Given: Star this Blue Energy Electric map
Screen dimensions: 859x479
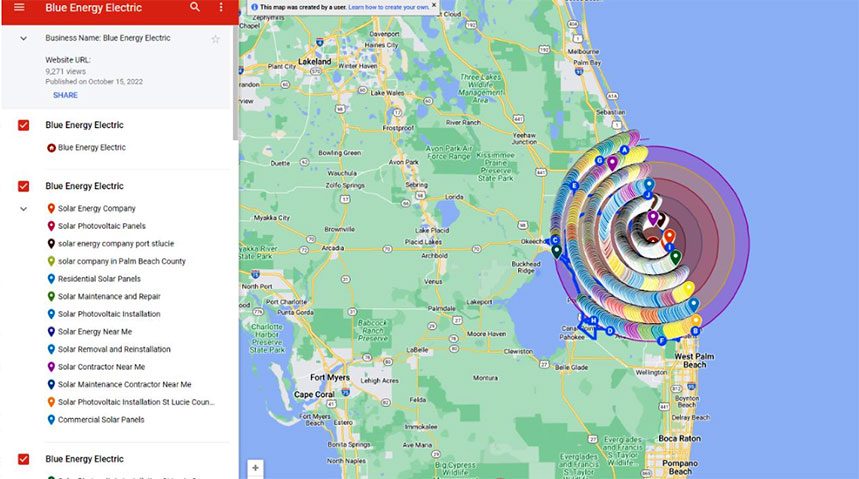Looking at the screenshot, I should pos(215,39).
